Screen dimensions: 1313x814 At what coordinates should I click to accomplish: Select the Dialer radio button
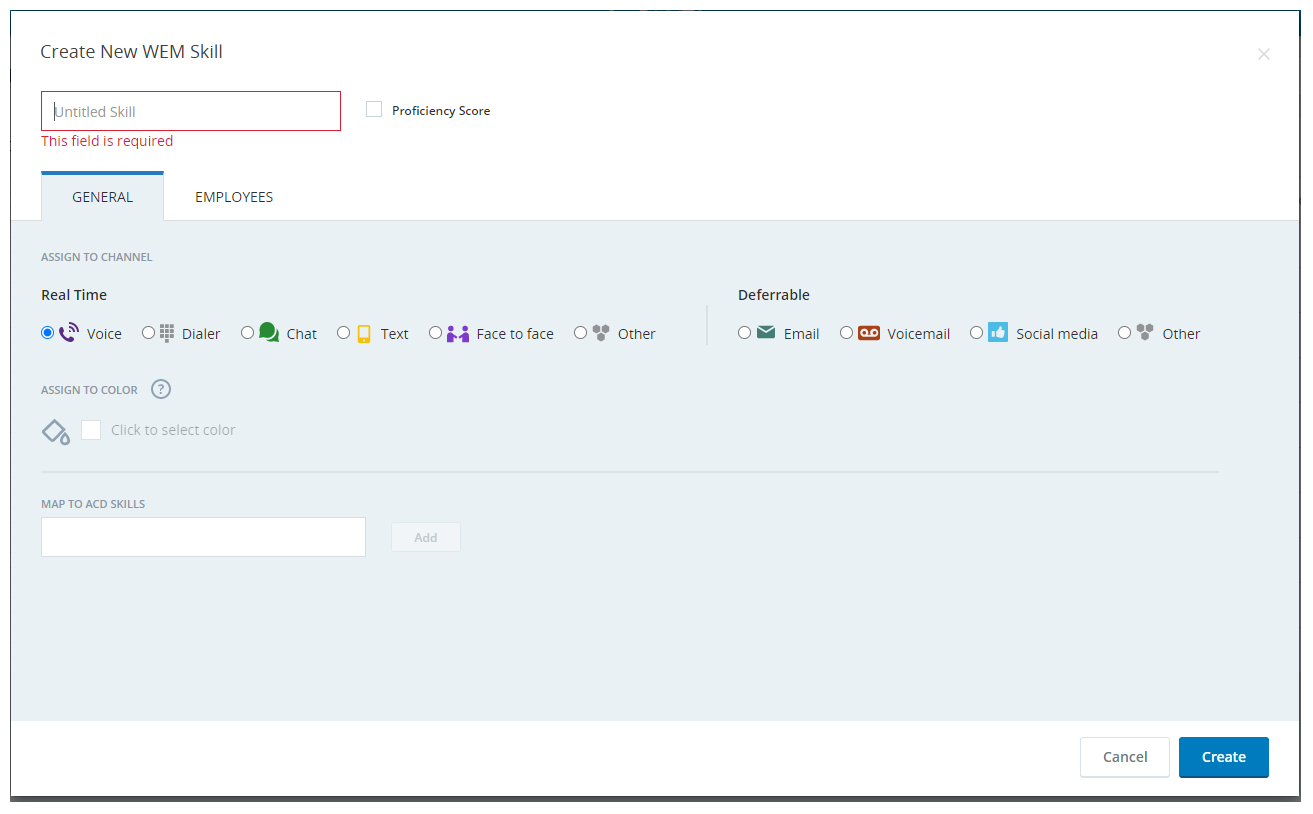pos(149,333)
